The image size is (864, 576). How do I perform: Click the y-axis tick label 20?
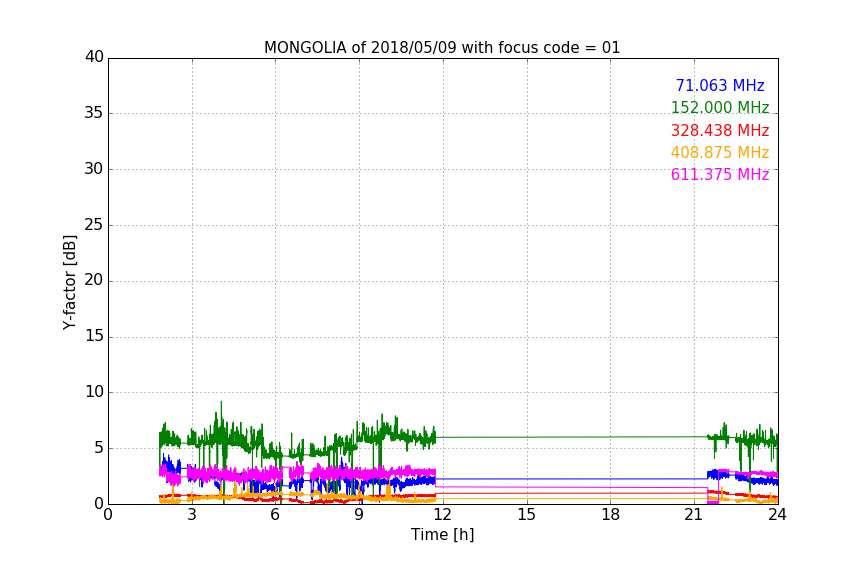click(94, 280)
